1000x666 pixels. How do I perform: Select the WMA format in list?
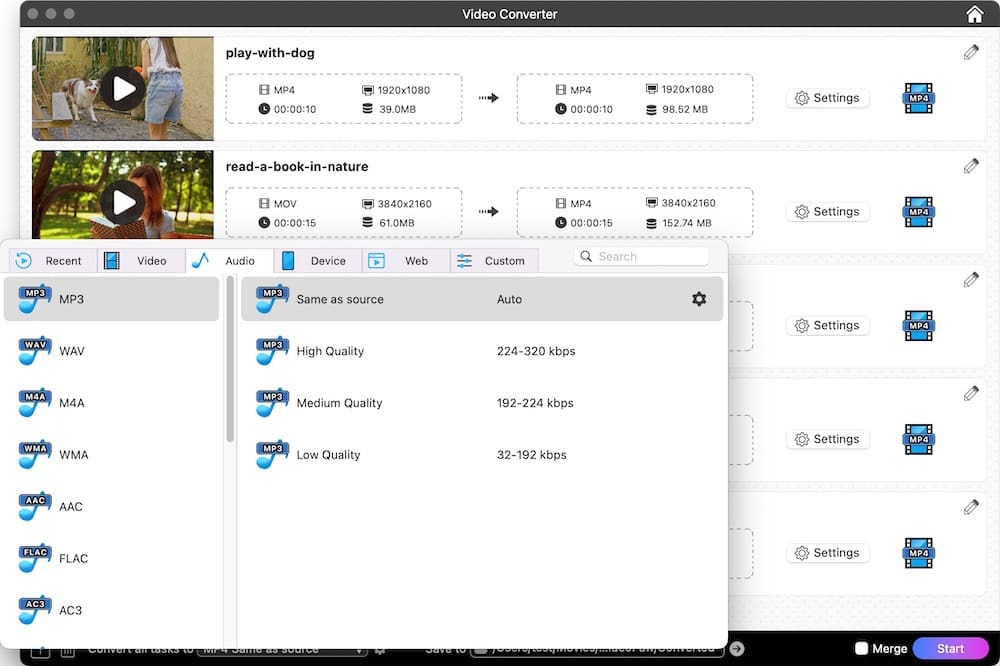pyautogui.click(x=73, y=454)
